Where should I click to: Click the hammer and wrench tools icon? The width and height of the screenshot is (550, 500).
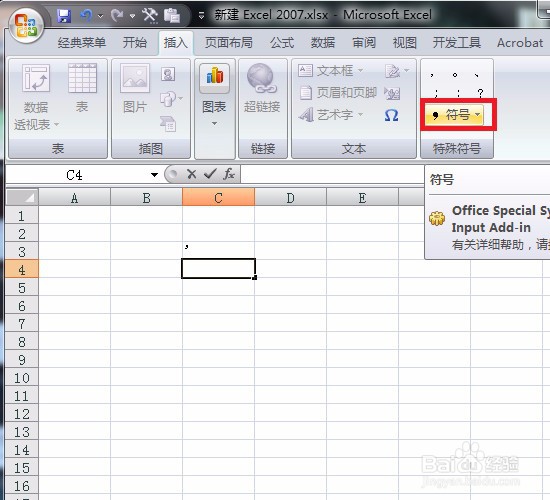coord(150,15)
